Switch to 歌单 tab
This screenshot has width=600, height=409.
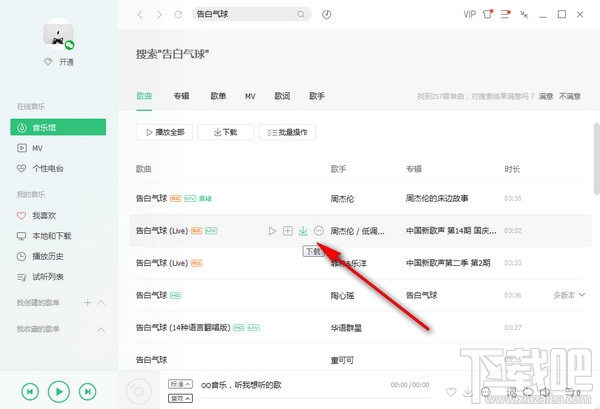pos(218,96)
